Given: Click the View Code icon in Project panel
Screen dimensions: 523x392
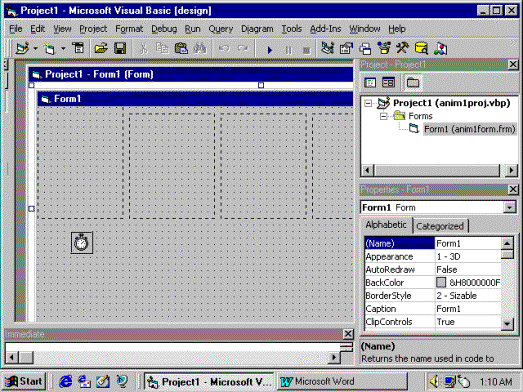Looking at the screenshot, I should click(370, 82).
